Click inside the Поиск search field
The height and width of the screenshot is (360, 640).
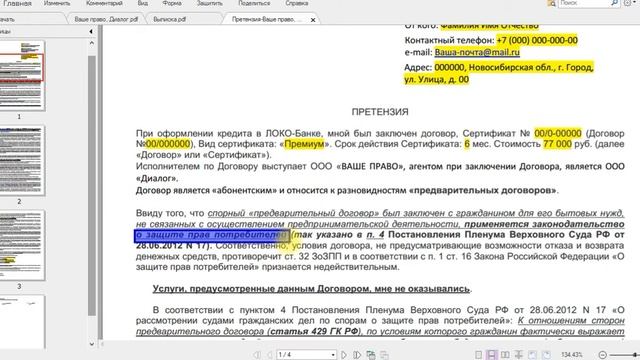(584, 3)
